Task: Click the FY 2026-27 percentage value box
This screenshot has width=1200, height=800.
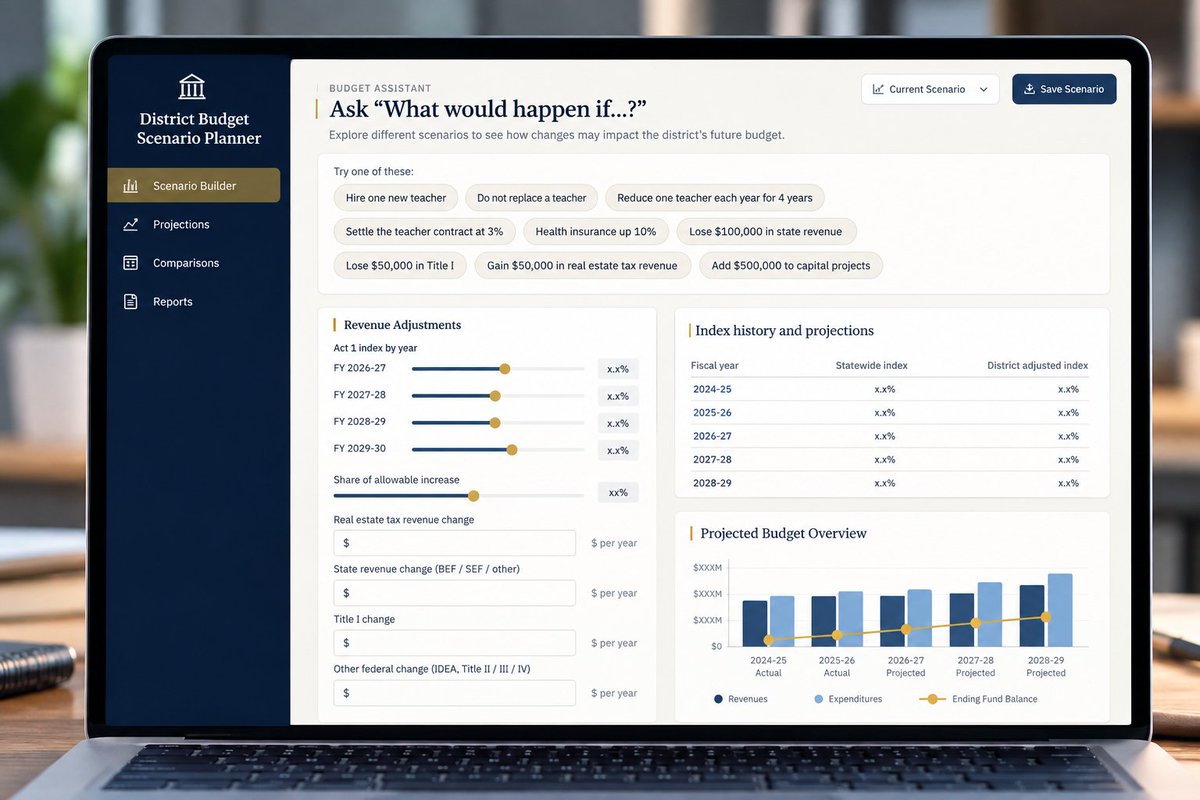Action: click(618, 369)
